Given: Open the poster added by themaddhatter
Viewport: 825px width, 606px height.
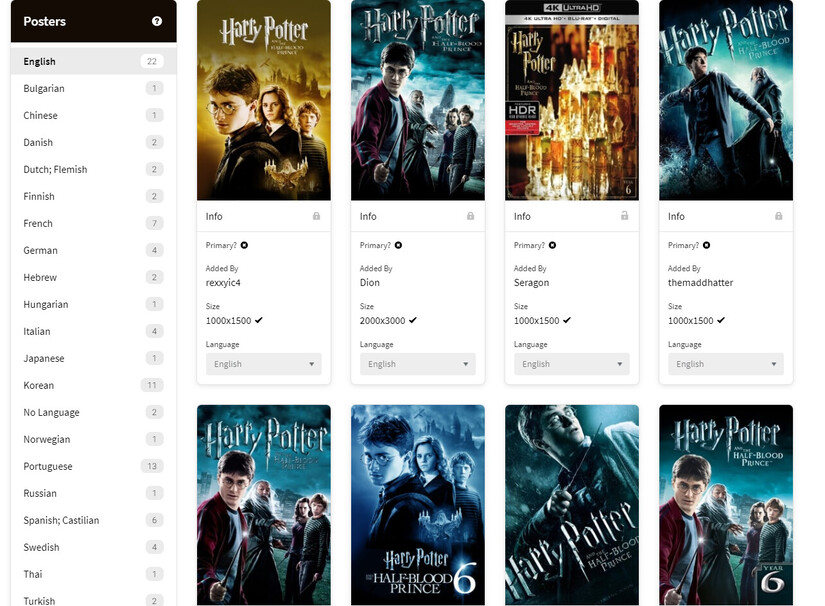Looking at the screenshot, I should point(726,100).
